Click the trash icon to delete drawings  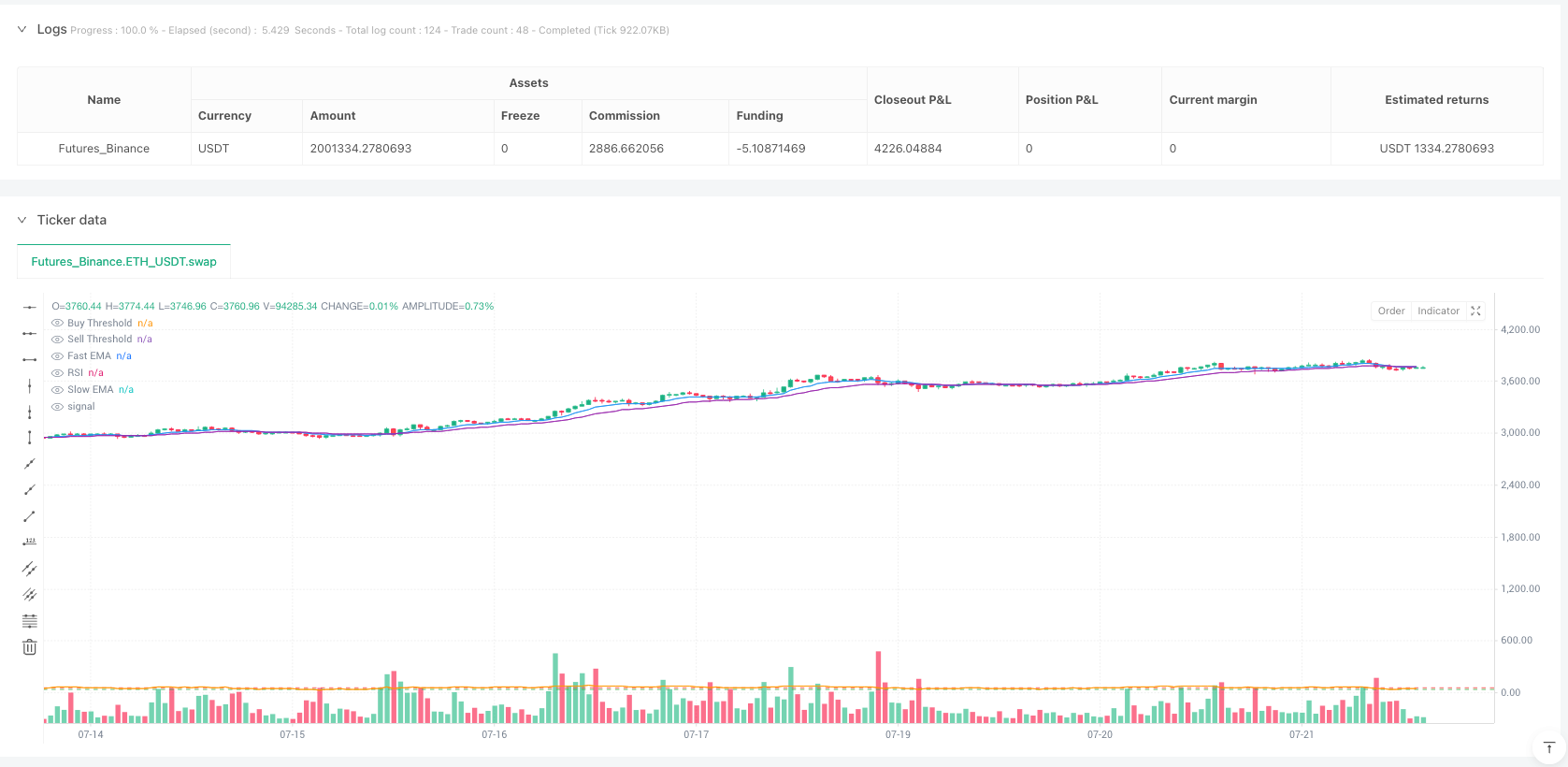[x=30, y=647]
